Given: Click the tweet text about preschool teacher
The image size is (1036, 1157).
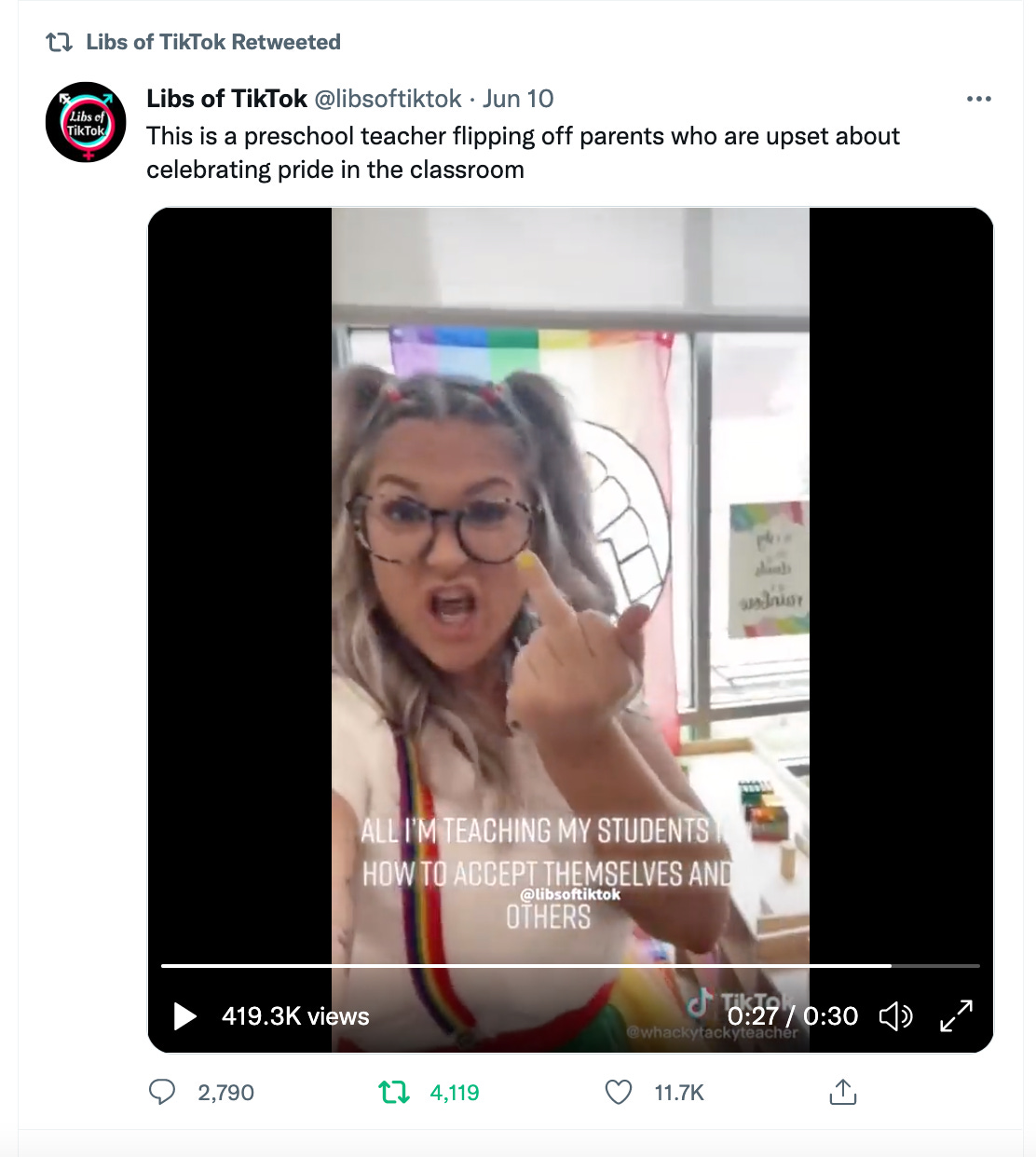Looking at the screenshot, I should (x=523, y=153).
